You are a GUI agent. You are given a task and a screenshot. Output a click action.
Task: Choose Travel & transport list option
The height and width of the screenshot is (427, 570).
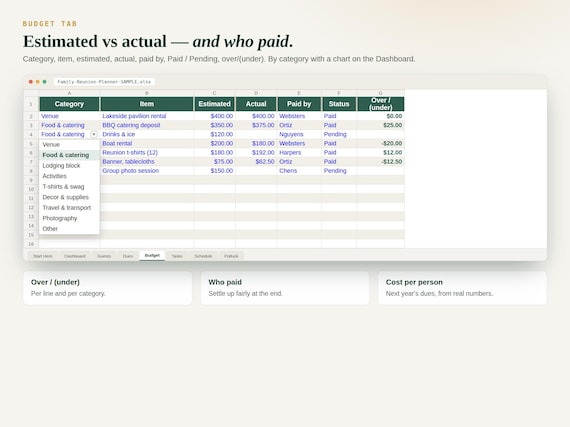pos(69,208)
